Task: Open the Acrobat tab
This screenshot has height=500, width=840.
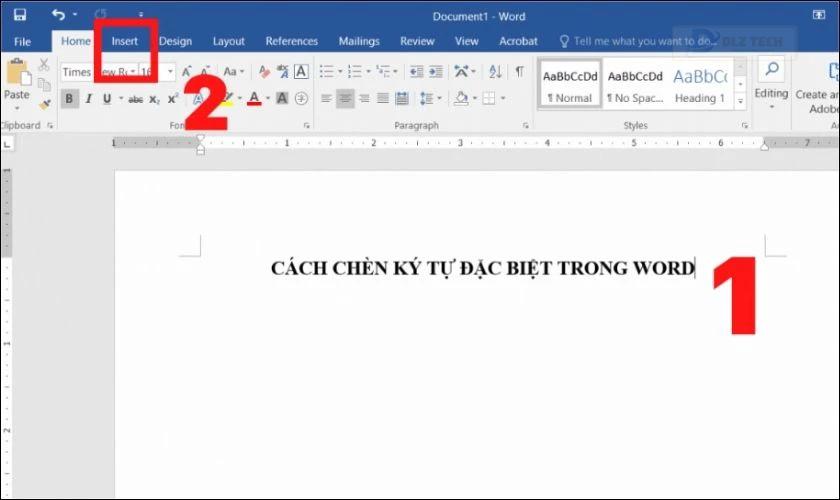Action: [x=518, y=41]
